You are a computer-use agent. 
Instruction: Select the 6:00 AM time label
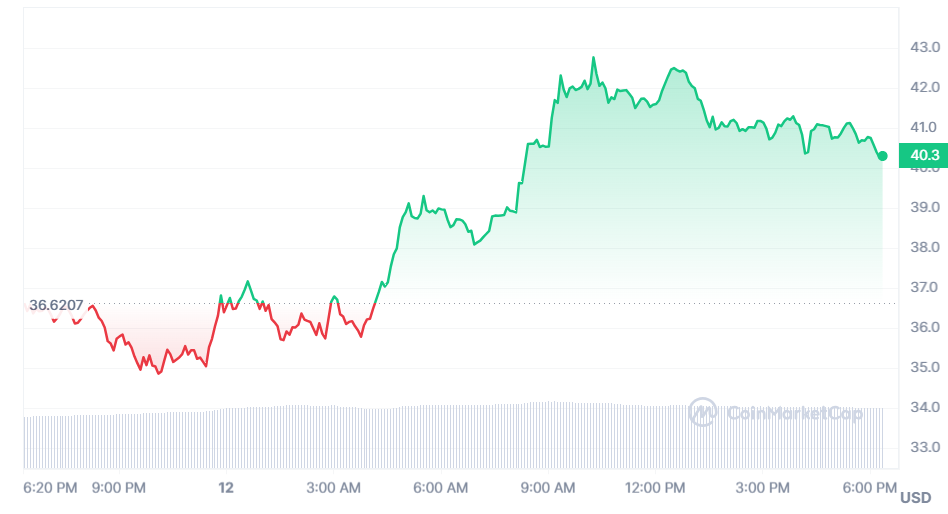pyautogui.click(x=441, y=487)
